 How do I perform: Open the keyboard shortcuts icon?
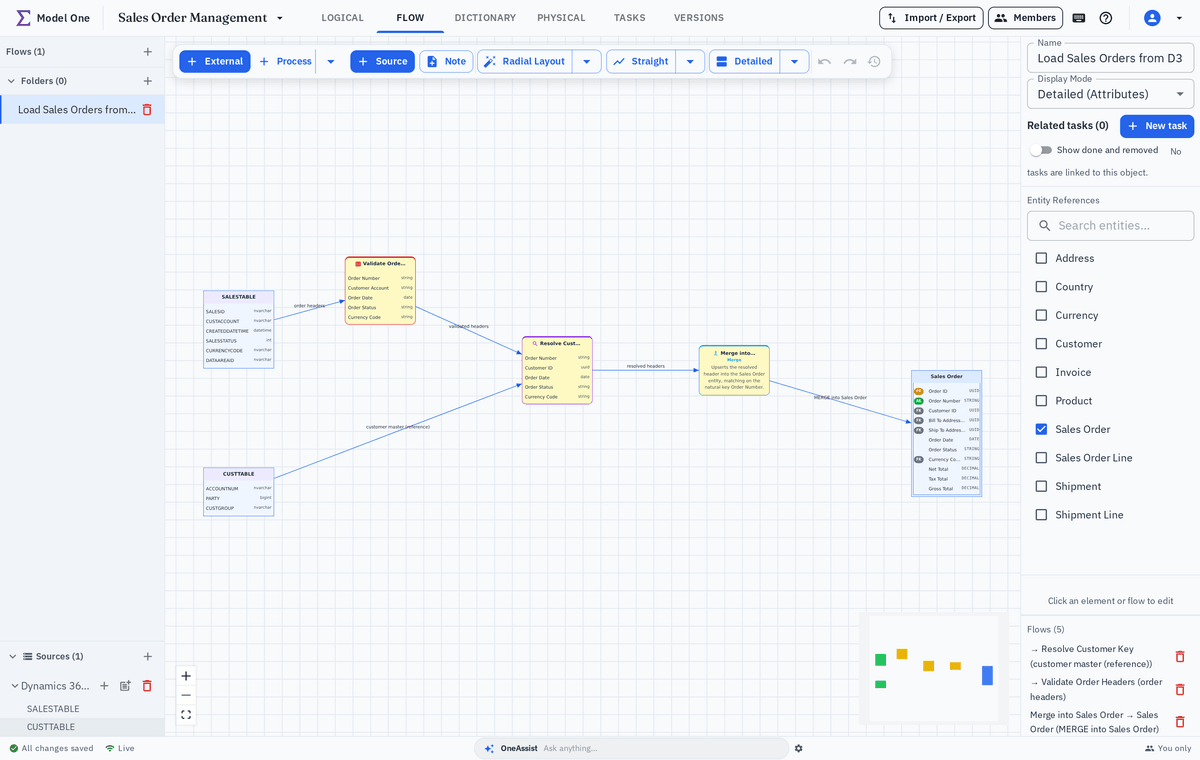click(1079, 18)
